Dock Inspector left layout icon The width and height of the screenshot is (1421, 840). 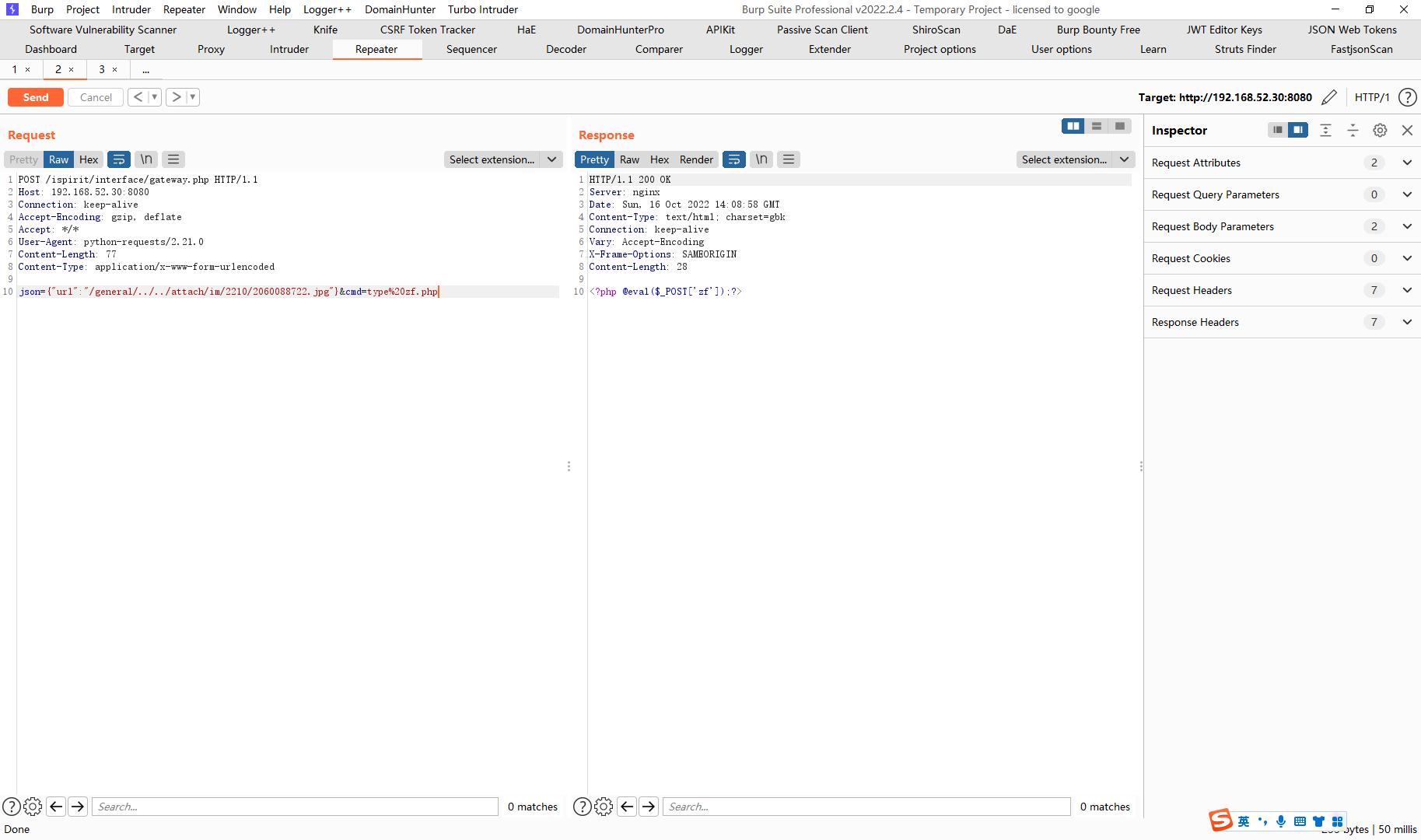click(1278, 130)
